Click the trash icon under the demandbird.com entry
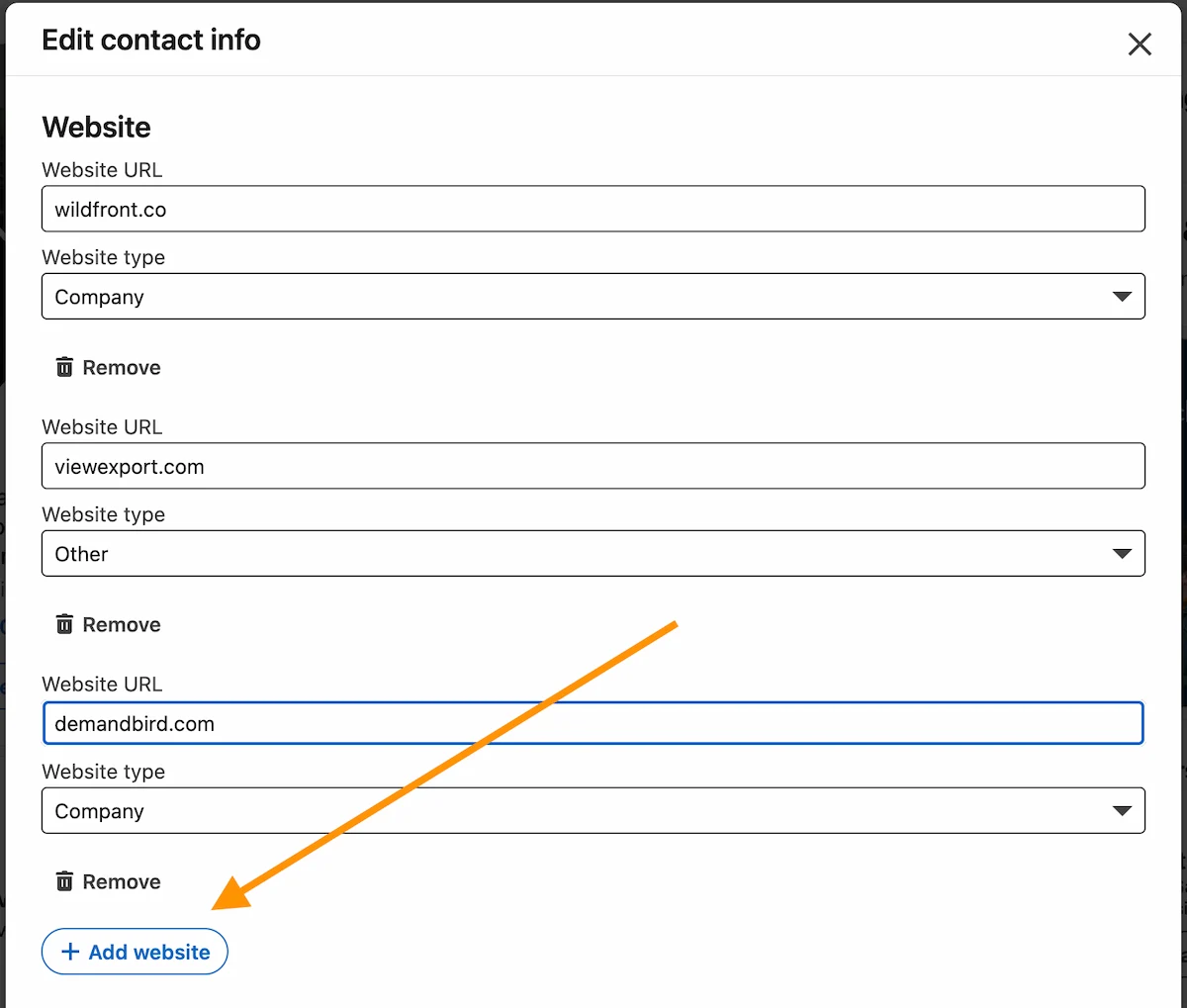The image size is (1187, 1008). [x=64, y=881]
